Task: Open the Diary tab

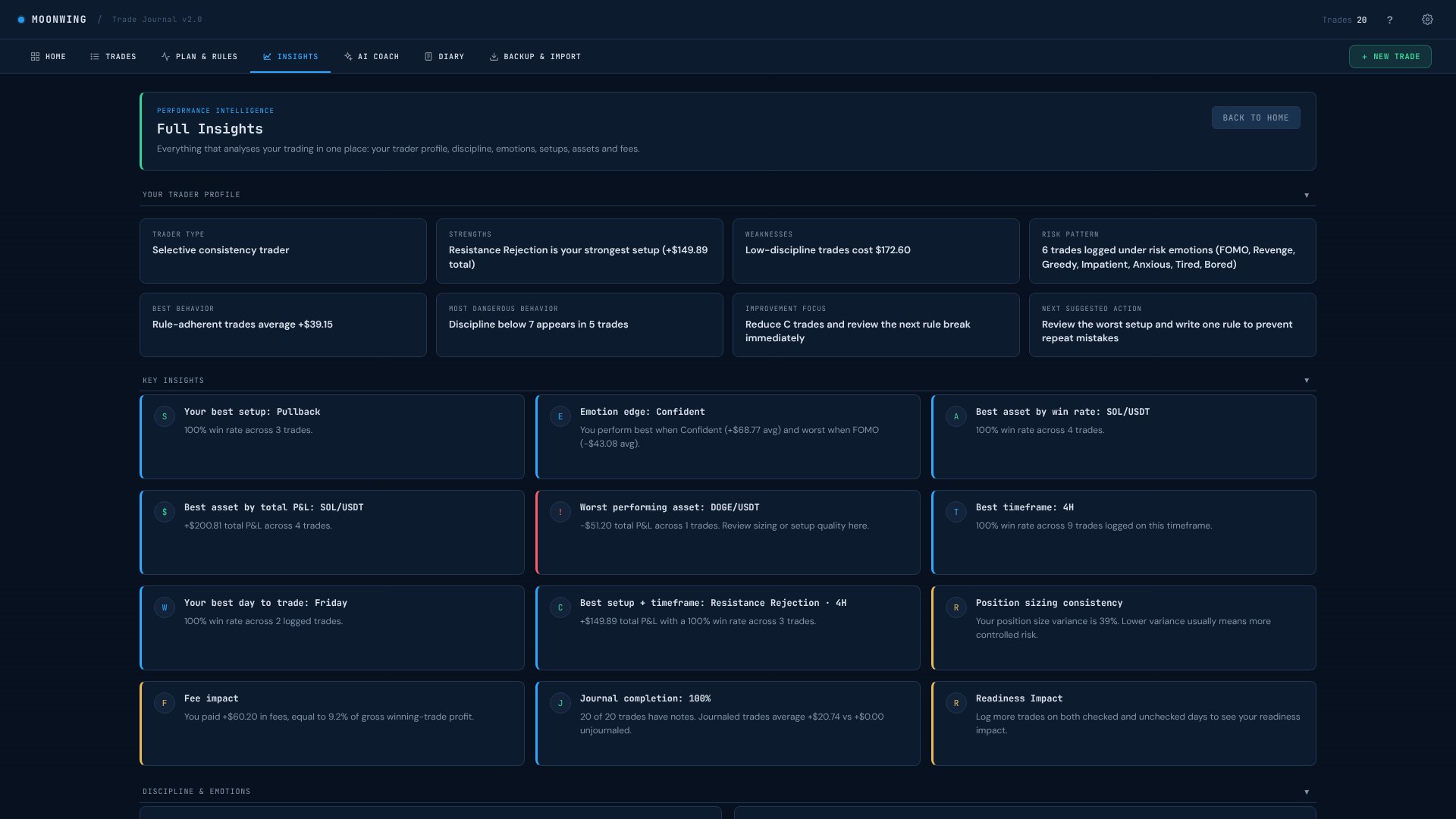Action: [444, 57]
